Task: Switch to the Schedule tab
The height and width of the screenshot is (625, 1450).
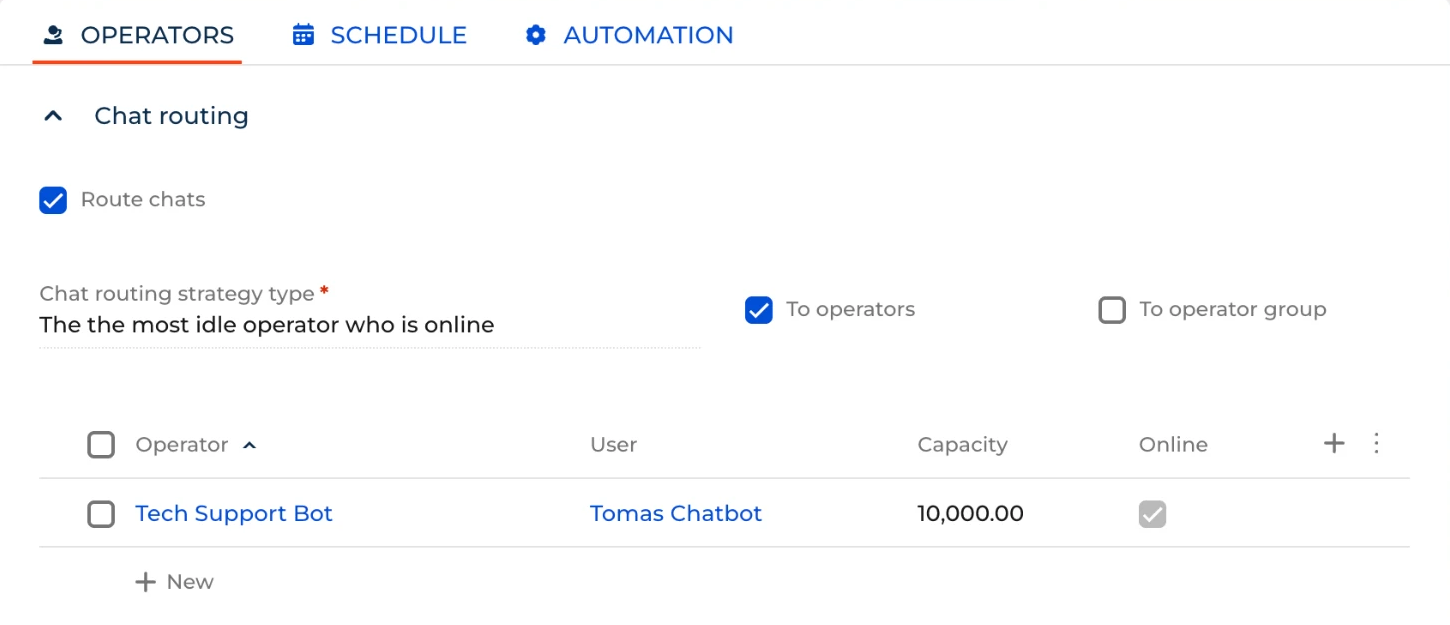Action: click(x=379, y=35)
